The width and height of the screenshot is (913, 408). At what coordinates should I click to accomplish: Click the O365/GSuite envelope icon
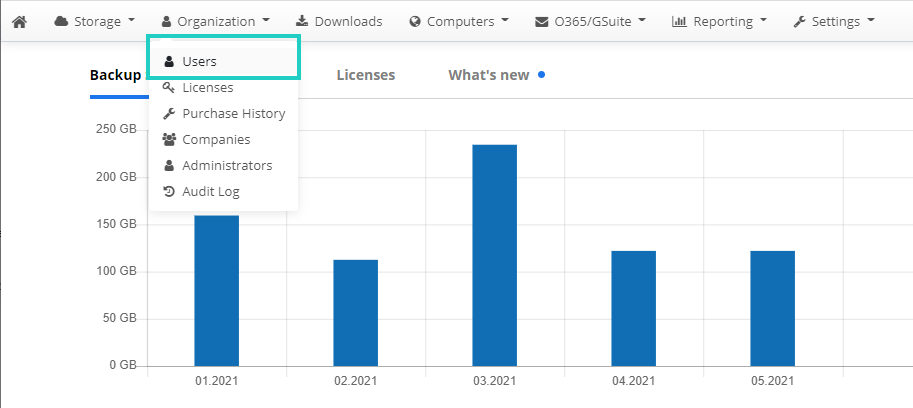tap(542, 22)
